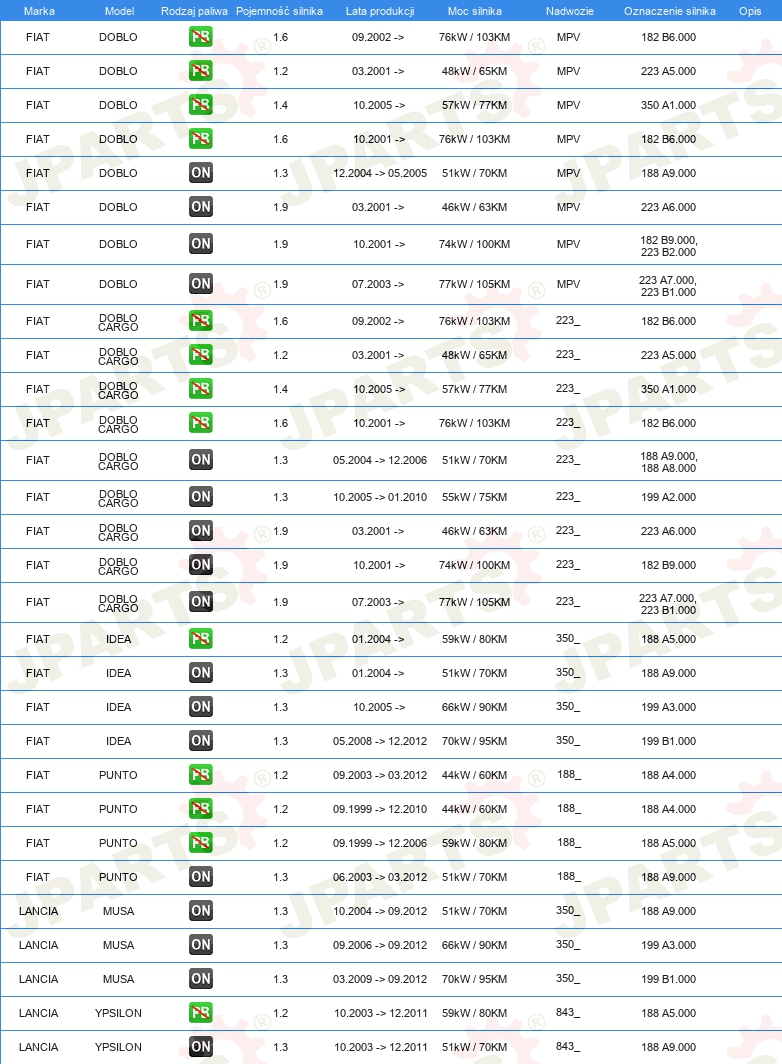Click the diesel ON icon in the Punto 1.3 row
This screenshot has width=782, height=1064.
[x=200, y=876]
